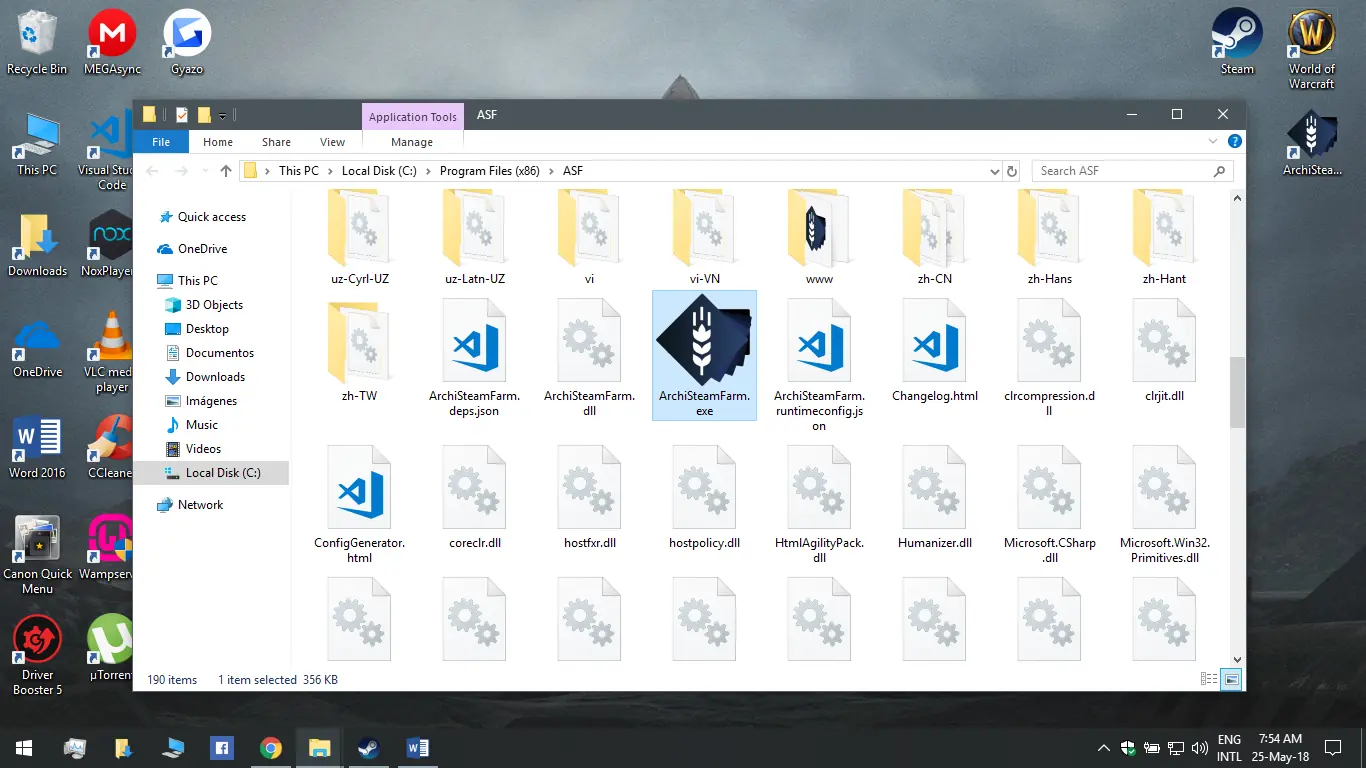Show hidden system tray icons

click(x=1104, y=747)
